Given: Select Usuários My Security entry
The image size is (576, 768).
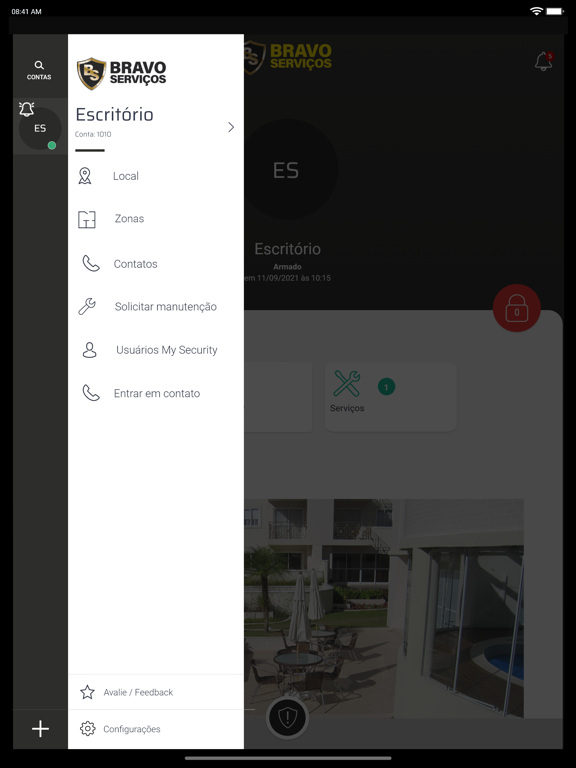Looking at the screenshot, I should point(156,350).
